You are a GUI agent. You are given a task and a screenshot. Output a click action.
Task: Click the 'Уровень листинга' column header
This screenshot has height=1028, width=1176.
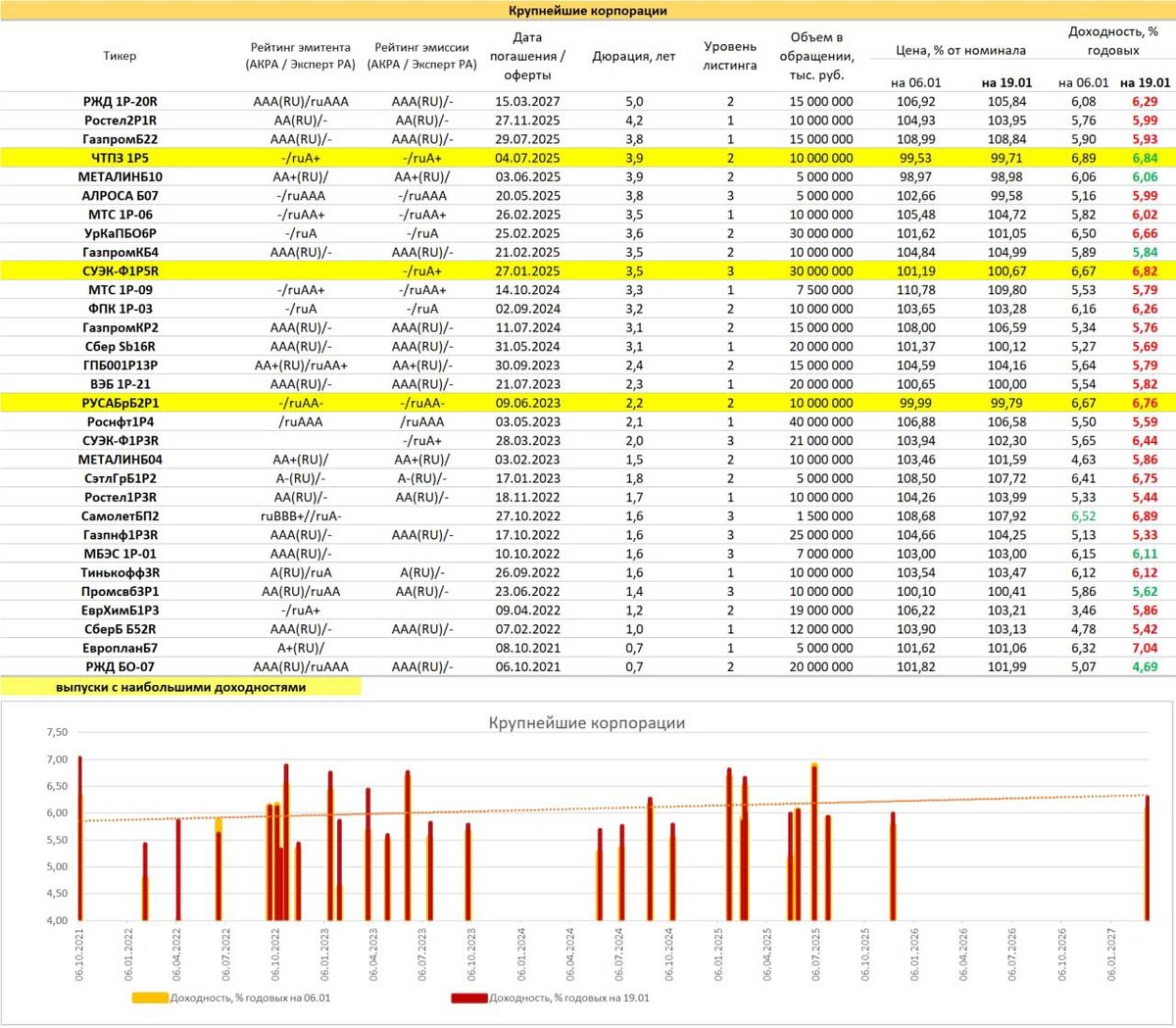(x=730, y=56)
